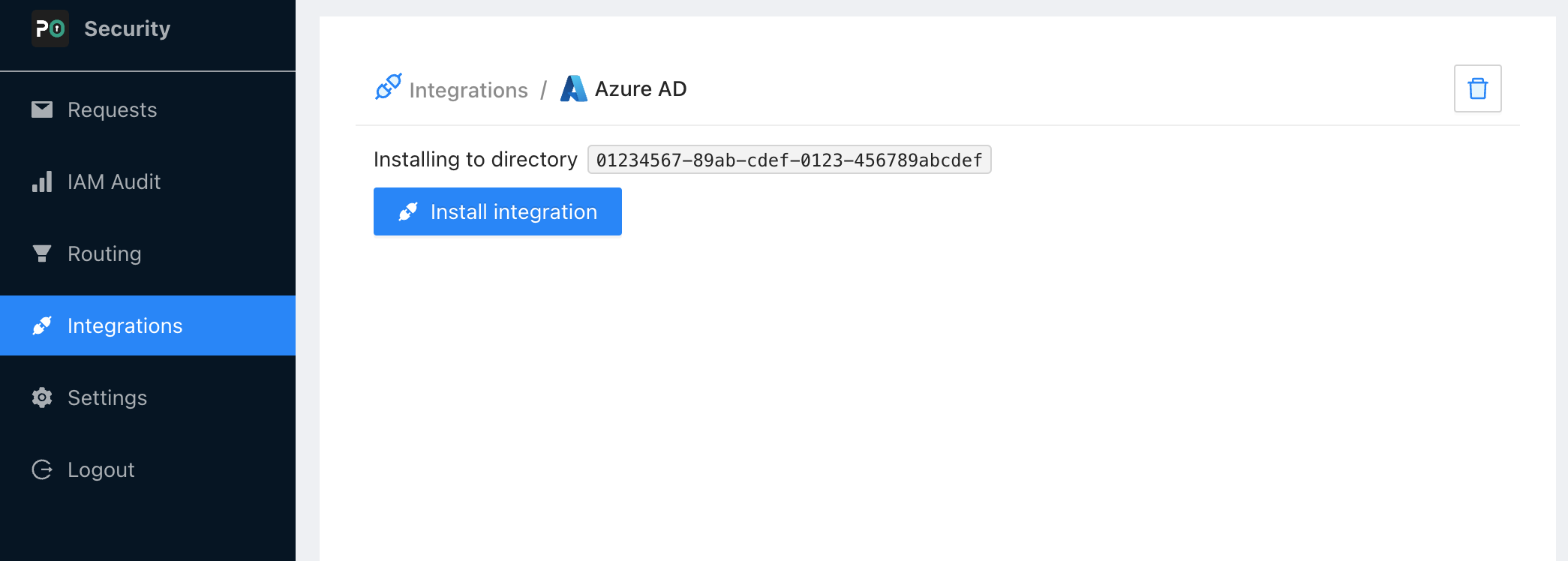1568x561 pixels.
Task: Click the IAM Audit bar chart icon
Action: pyautogui.click(x=42, y=181)
